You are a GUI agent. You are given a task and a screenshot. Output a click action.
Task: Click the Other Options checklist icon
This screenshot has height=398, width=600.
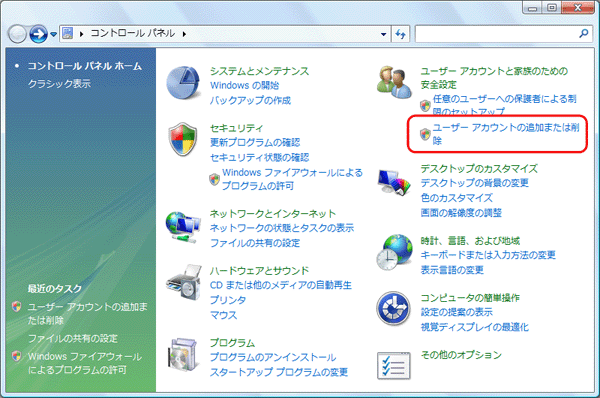point(394,366)
